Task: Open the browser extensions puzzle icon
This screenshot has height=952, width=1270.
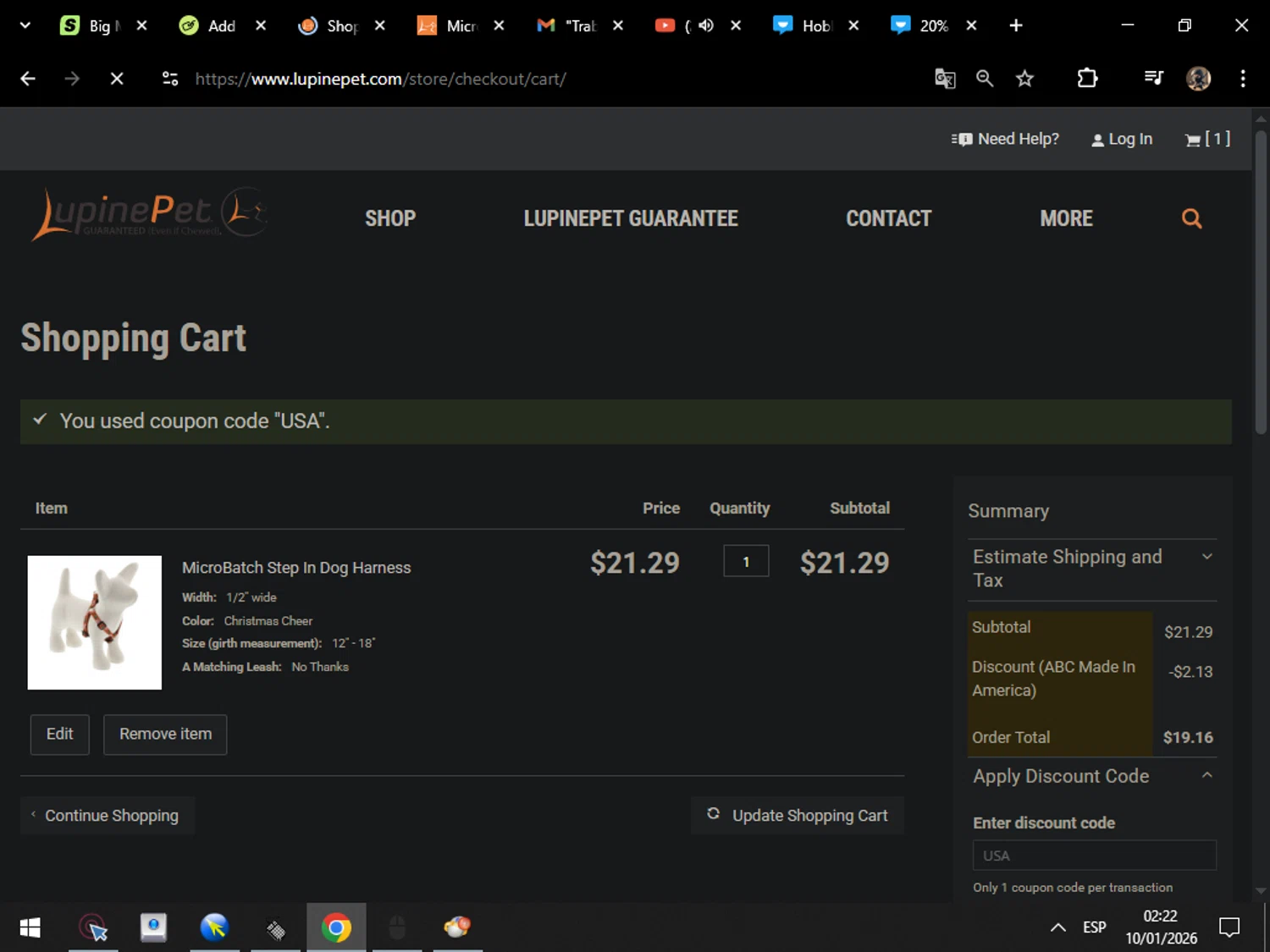Action: tap(1087, 79)
